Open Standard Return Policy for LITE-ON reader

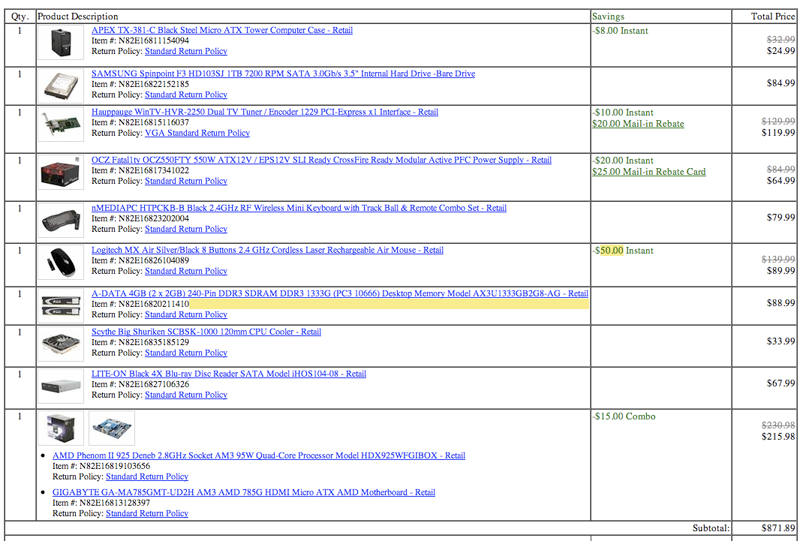(x=186, y=395)
